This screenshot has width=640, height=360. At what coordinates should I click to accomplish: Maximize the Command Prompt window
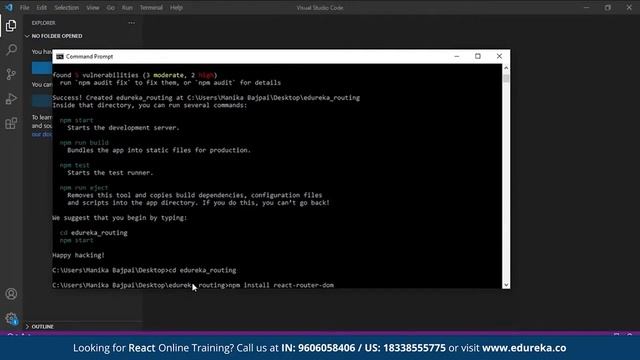478,56
